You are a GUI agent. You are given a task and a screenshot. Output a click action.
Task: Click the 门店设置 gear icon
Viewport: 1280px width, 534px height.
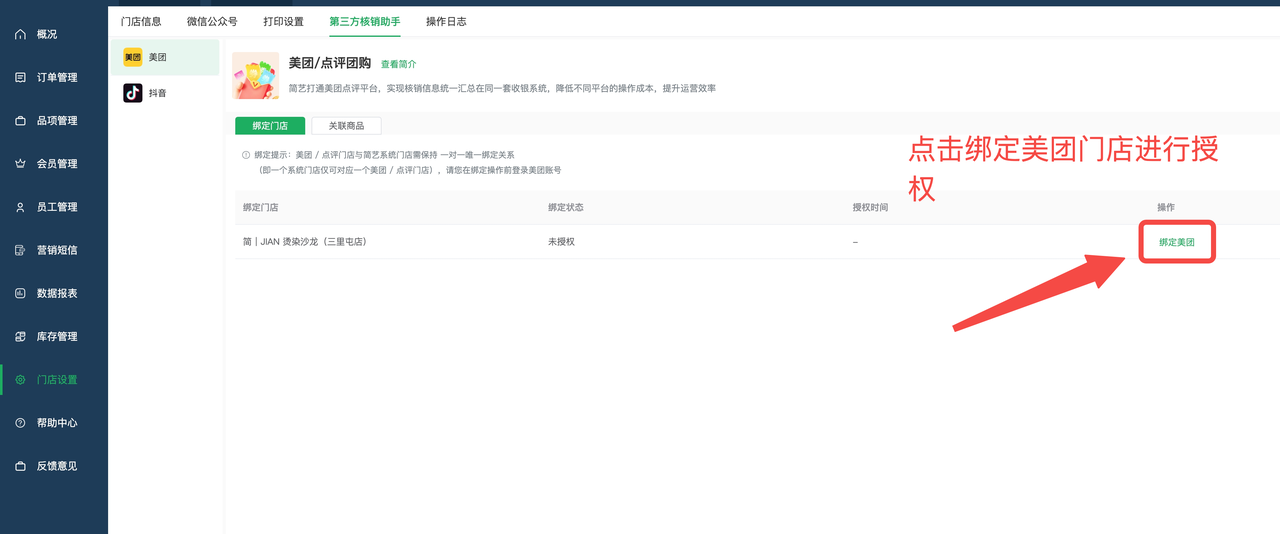20,380
